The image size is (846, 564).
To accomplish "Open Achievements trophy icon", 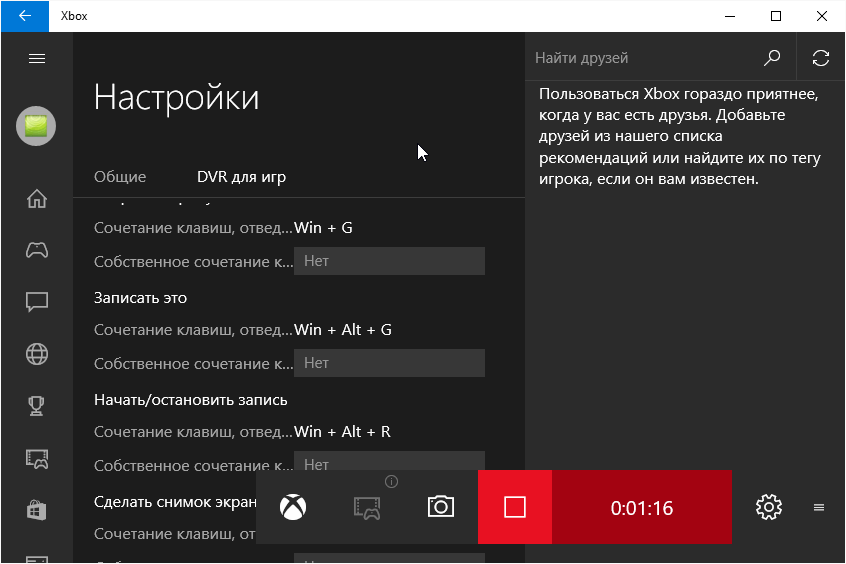I will click(37, 406).
